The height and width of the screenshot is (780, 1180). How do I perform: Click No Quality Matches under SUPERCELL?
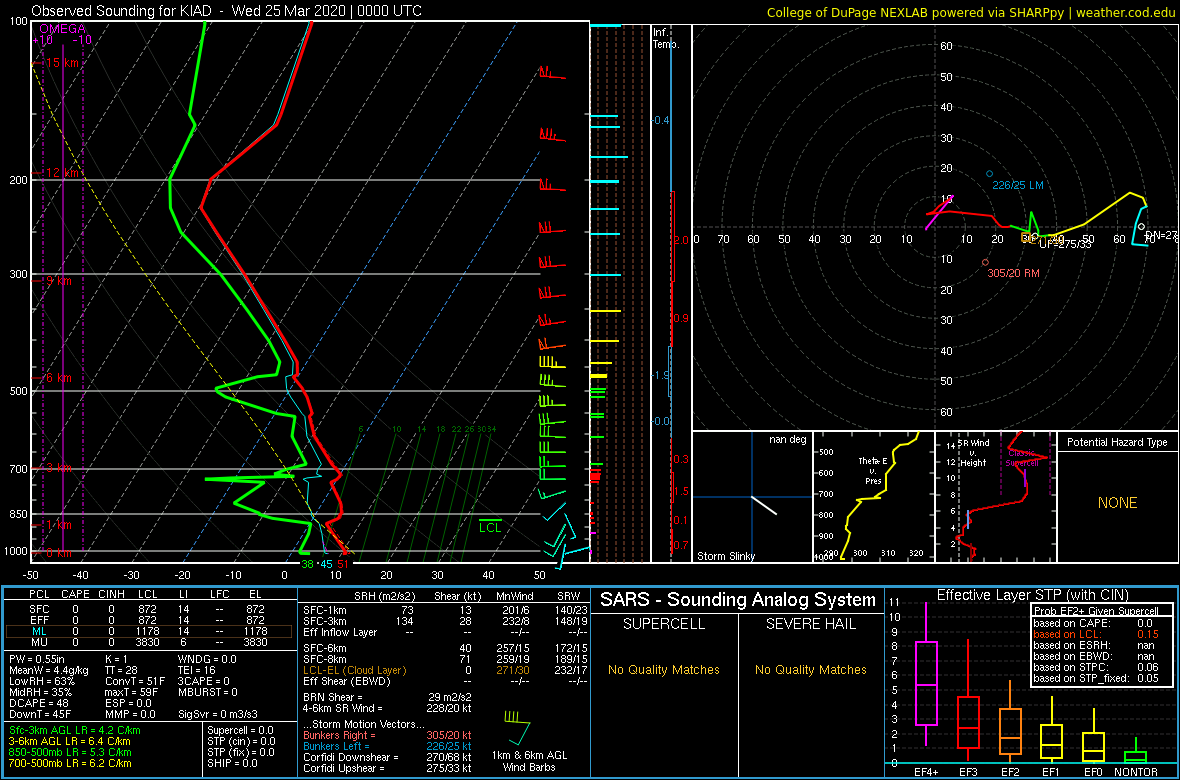[x=664, y=669]
